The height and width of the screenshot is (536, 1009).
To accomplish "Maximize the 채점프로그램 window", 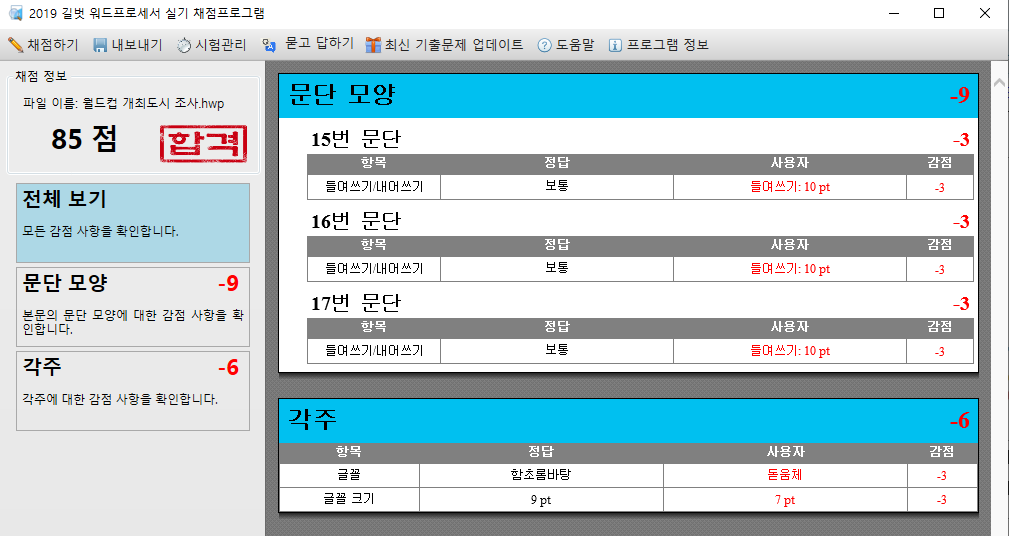I will (x=939, y=13).
